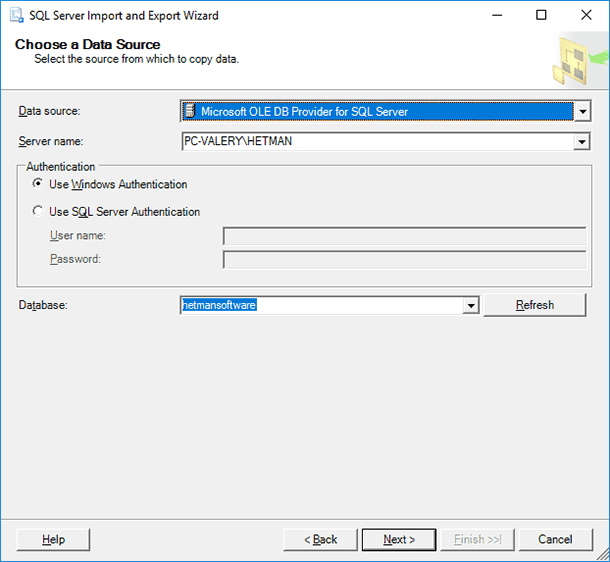Select Microsoft OLE DB Provider entry
Image resolution: width=610 pixels, height=562 pixels.
[377, 112]
